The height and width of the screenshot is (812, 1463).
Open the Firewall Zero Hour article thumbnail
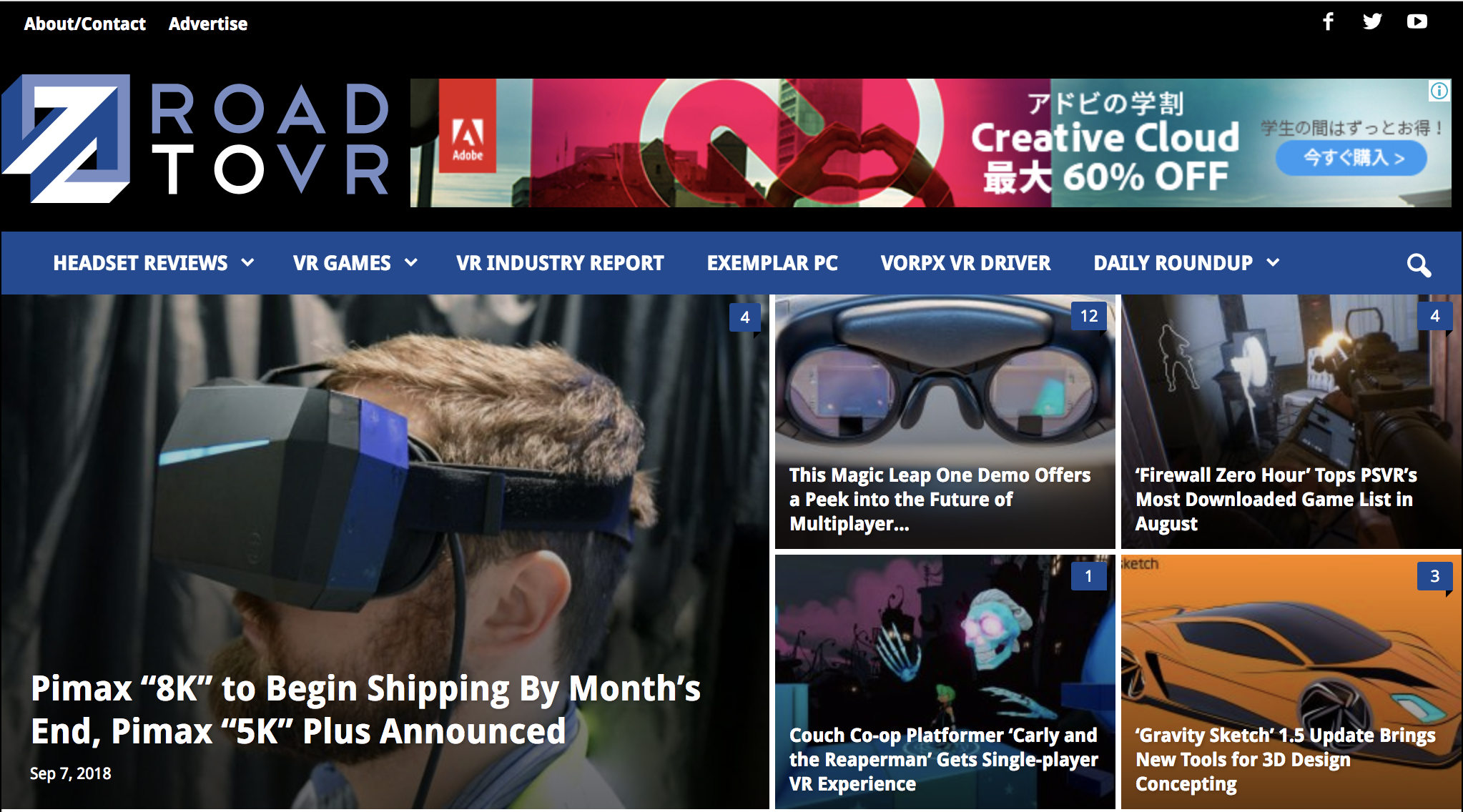(x=1291, y=422)
